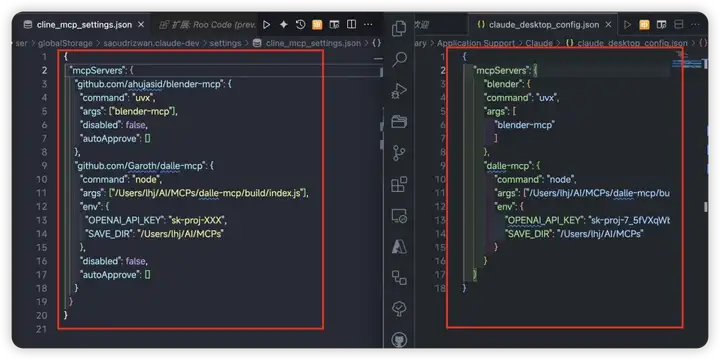Click settings breadcrumb segment
The height and width of the screenshot is (360, 720).
(x=225, y=43)
